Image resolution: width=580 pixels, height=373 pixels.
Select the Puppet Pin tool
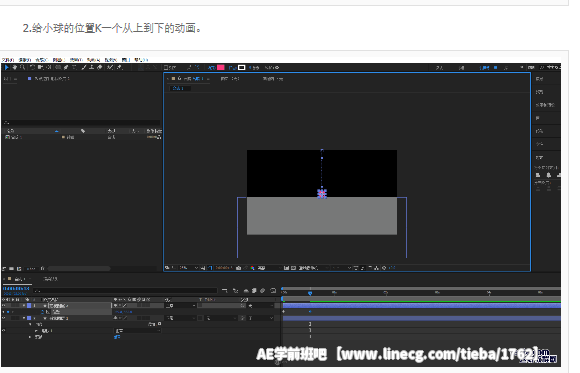119,67
